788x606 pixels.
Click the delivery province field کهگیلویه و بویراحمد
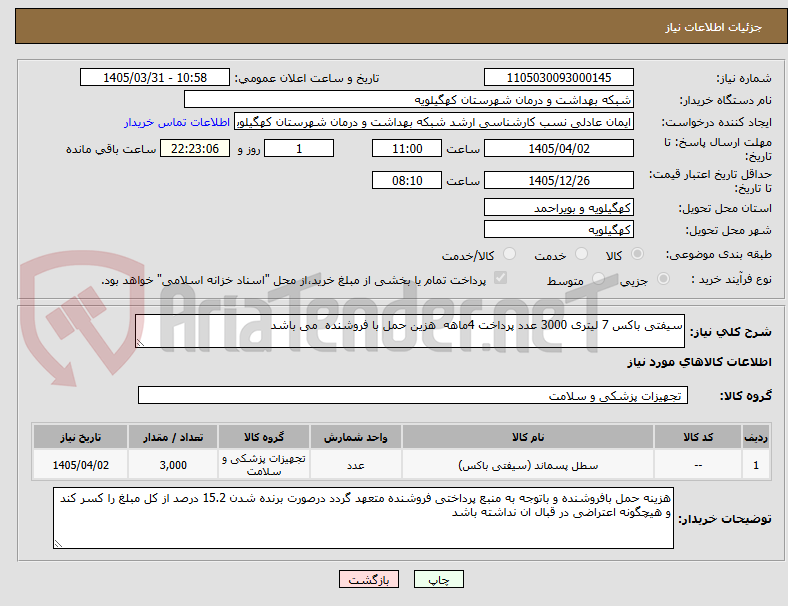click(x=558, y=208)
